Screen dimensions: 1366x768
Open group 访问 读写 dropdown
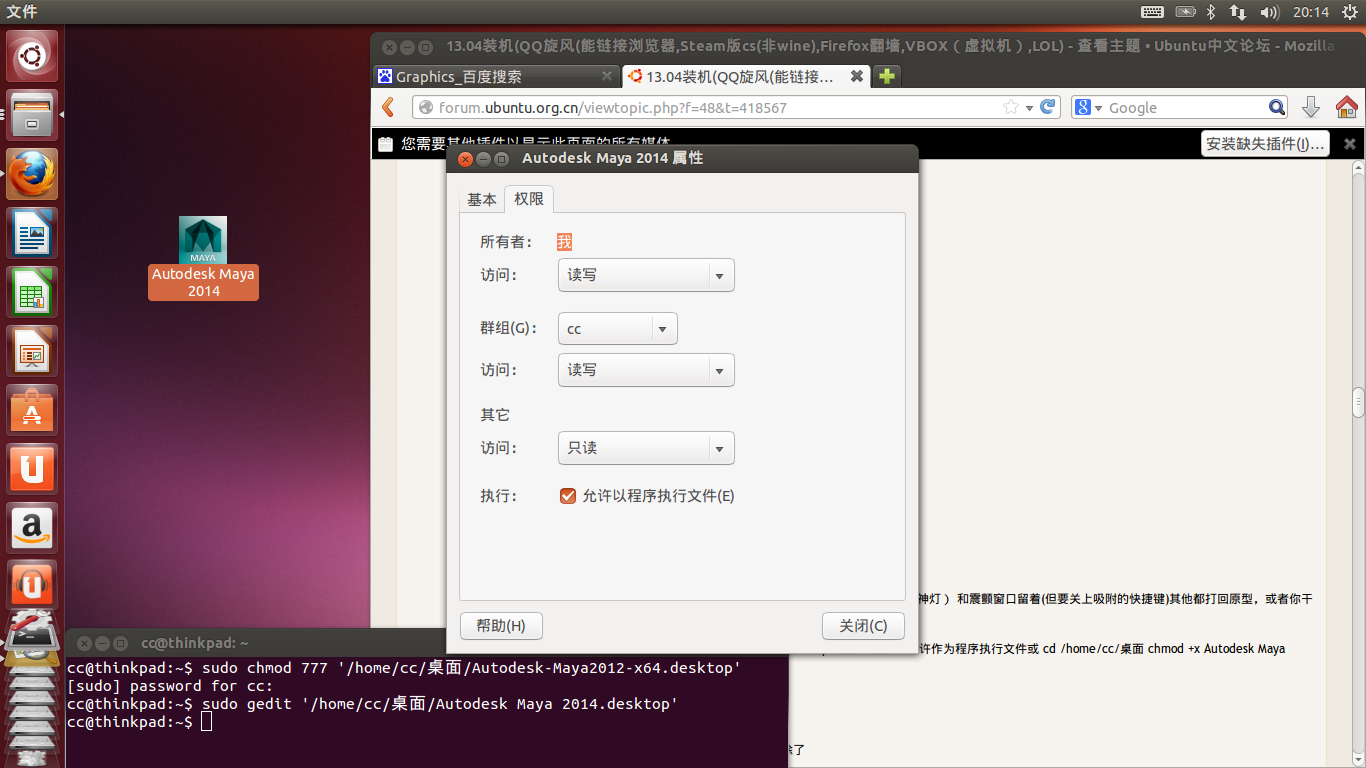(646, 370)
